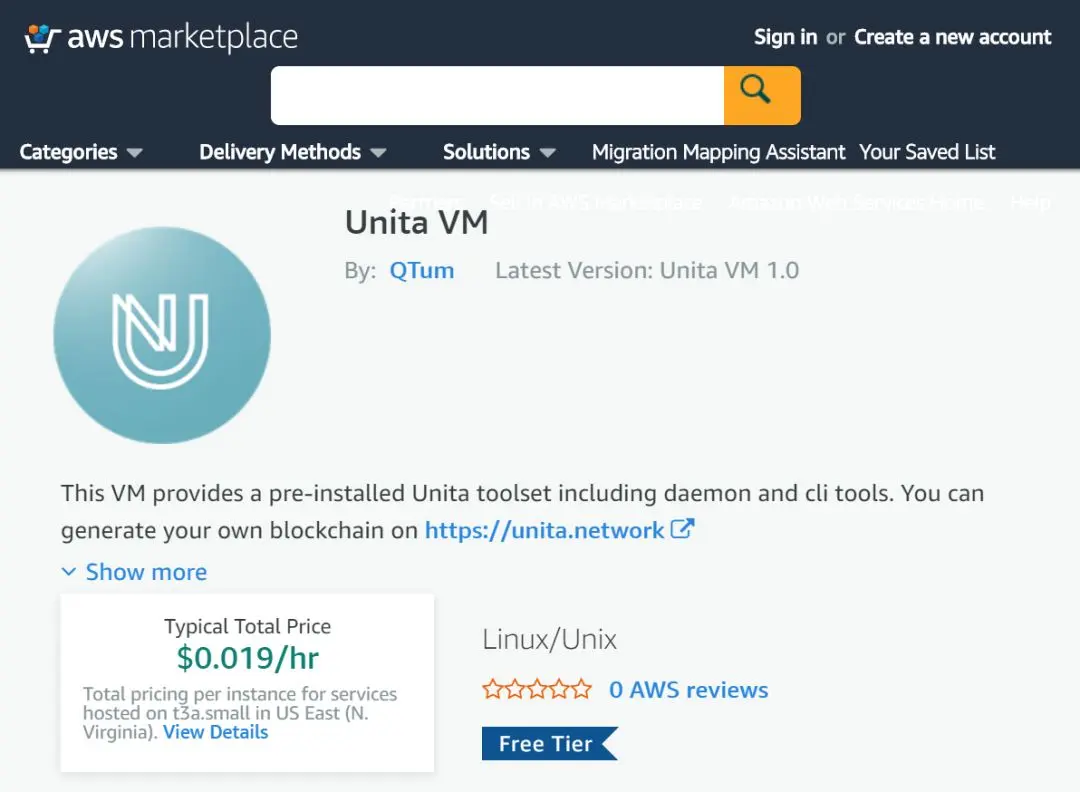Go to Your Saved List
The image size is (1080, 792).
(x=927, y=152)
